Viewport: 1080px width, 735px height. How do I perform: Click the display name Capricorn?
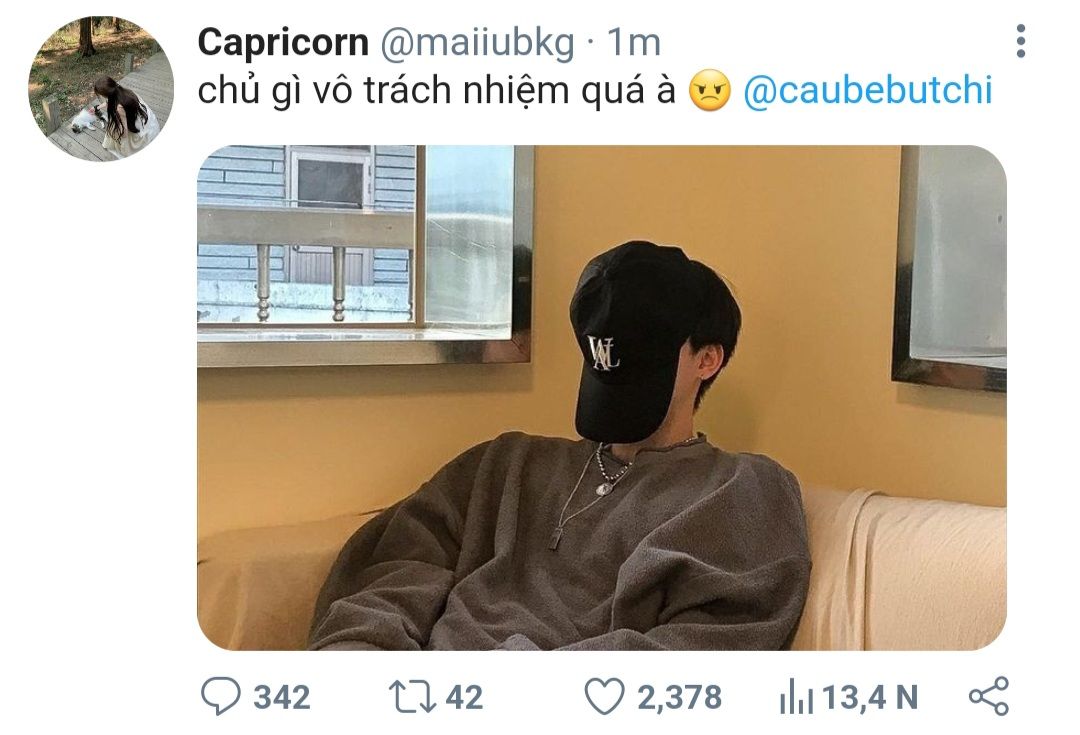point(283,43)
